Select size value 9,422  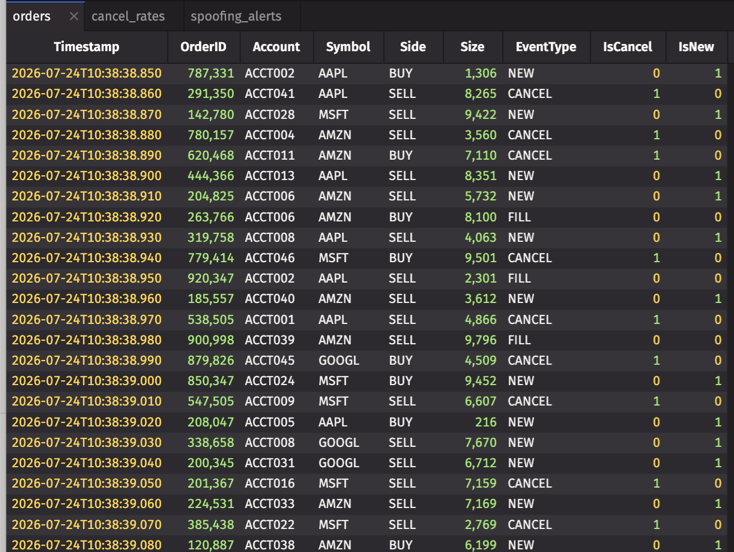click(472, 115)
